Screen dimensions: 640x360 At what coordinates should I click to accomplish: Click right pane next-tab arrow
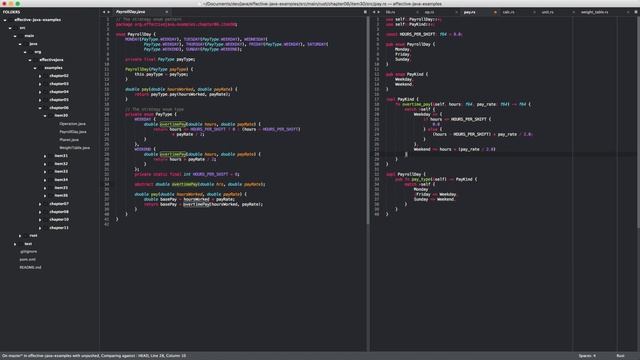(x=379, y=12)
